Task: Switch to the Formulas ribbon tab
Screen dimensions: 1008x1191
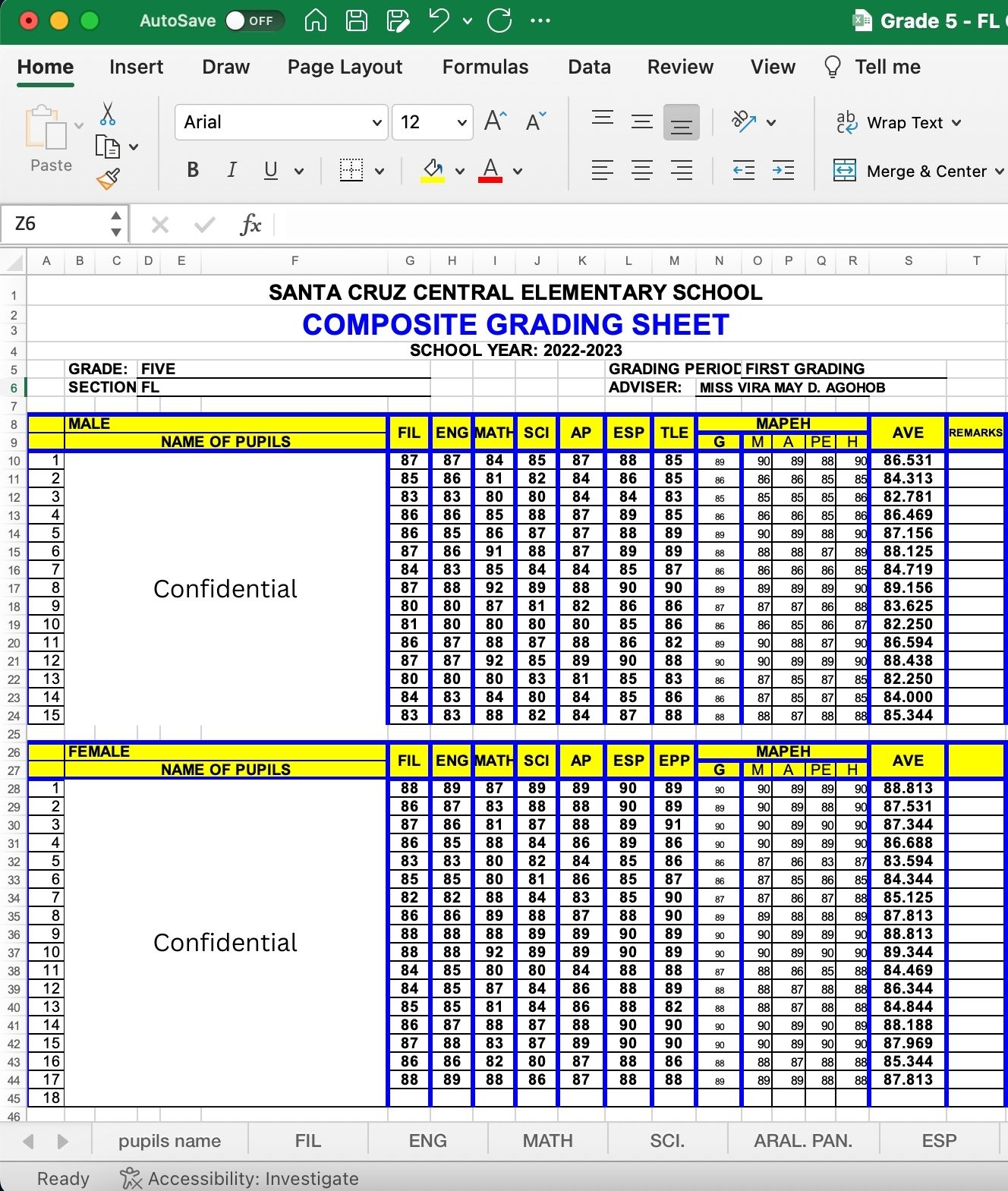Action: tap(485, 67)
